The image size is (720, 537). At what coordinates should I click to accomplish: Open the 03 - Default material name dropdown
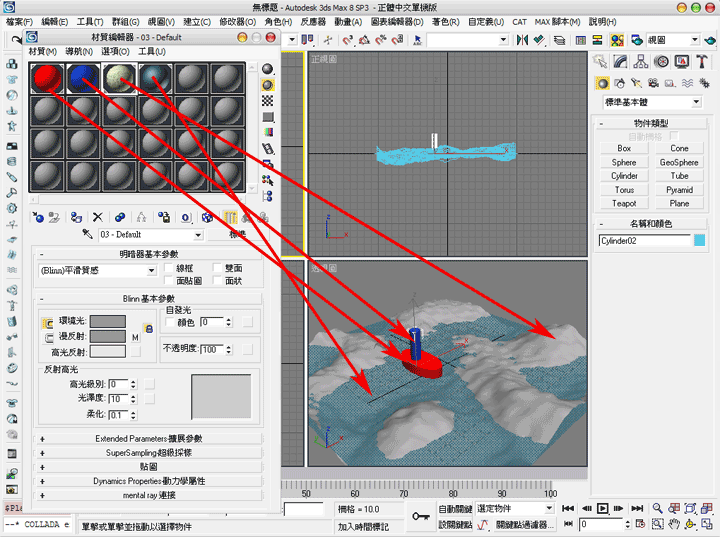point(151,235)
